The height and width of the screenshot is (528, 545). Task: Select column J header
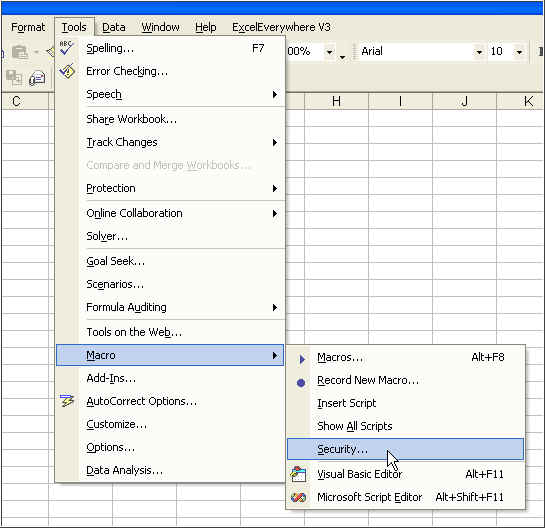tap(464, 101)
